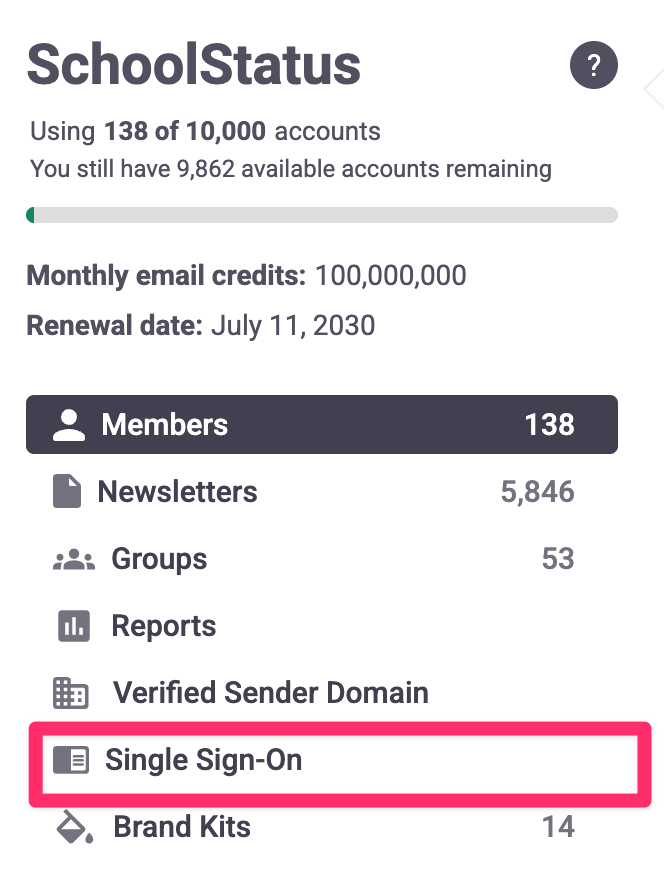Select Single Sign-On in sidebar
Image resolution: width=664 pixels, height=884 pixels.
click(x=204, y=761)
